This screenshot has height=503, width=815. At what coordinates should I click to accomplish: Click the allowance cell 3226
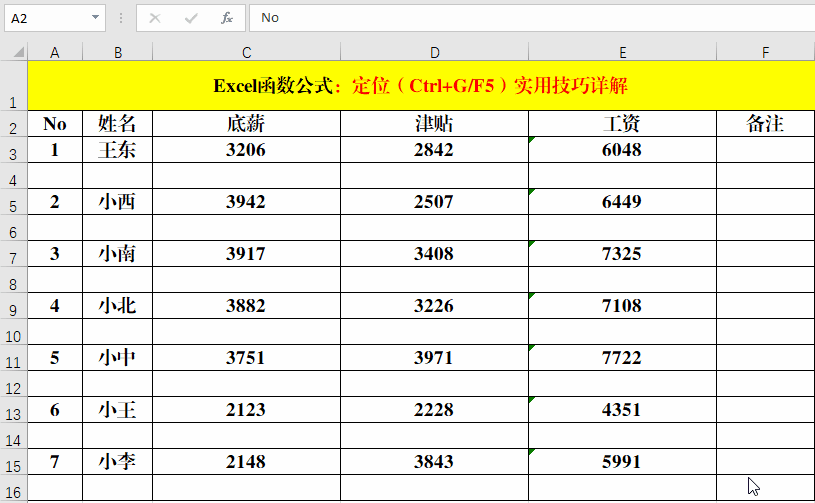click(435, 306)
